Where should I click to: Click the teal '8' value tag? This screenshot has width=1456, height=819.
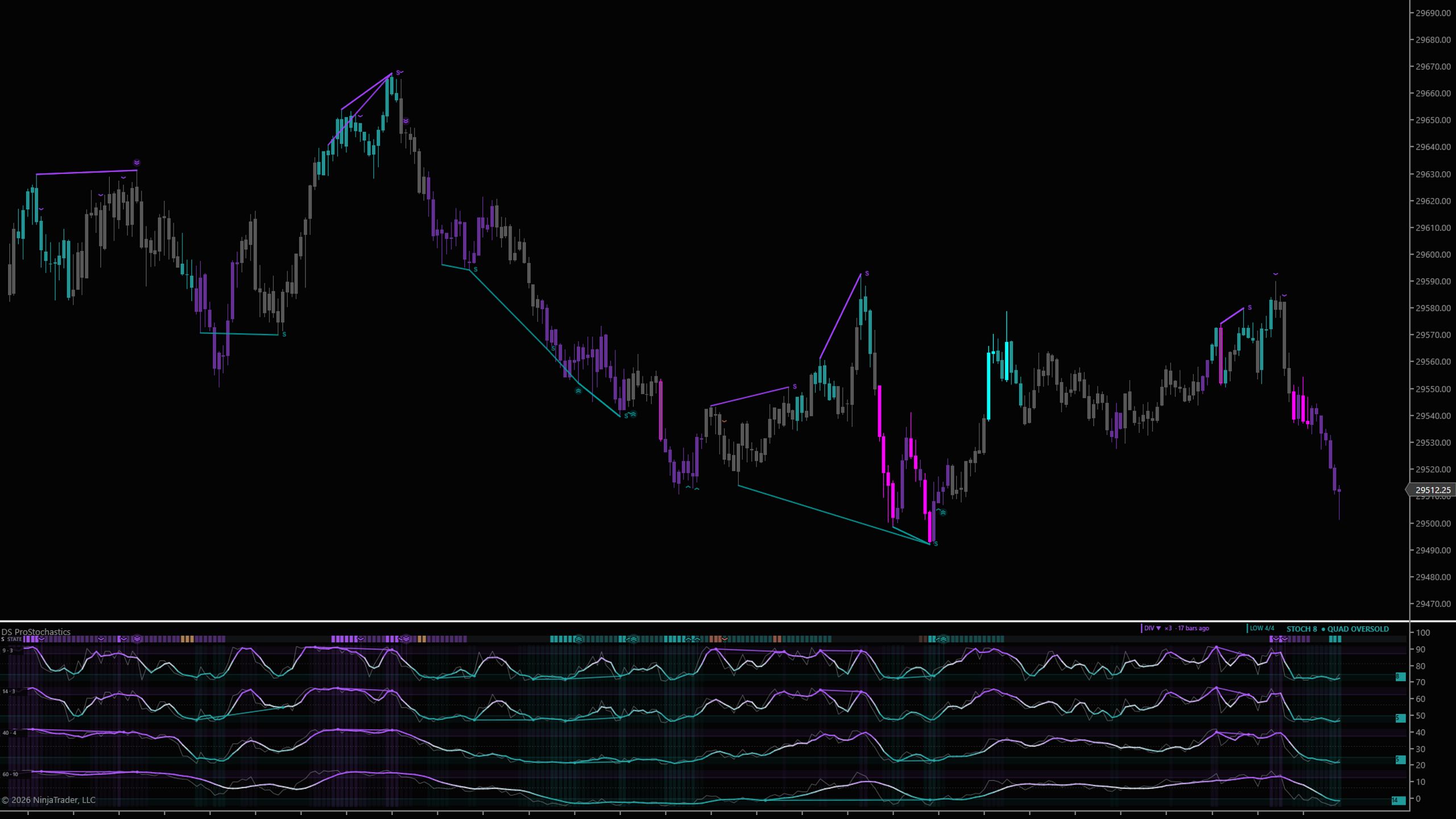pos(1400,677)
